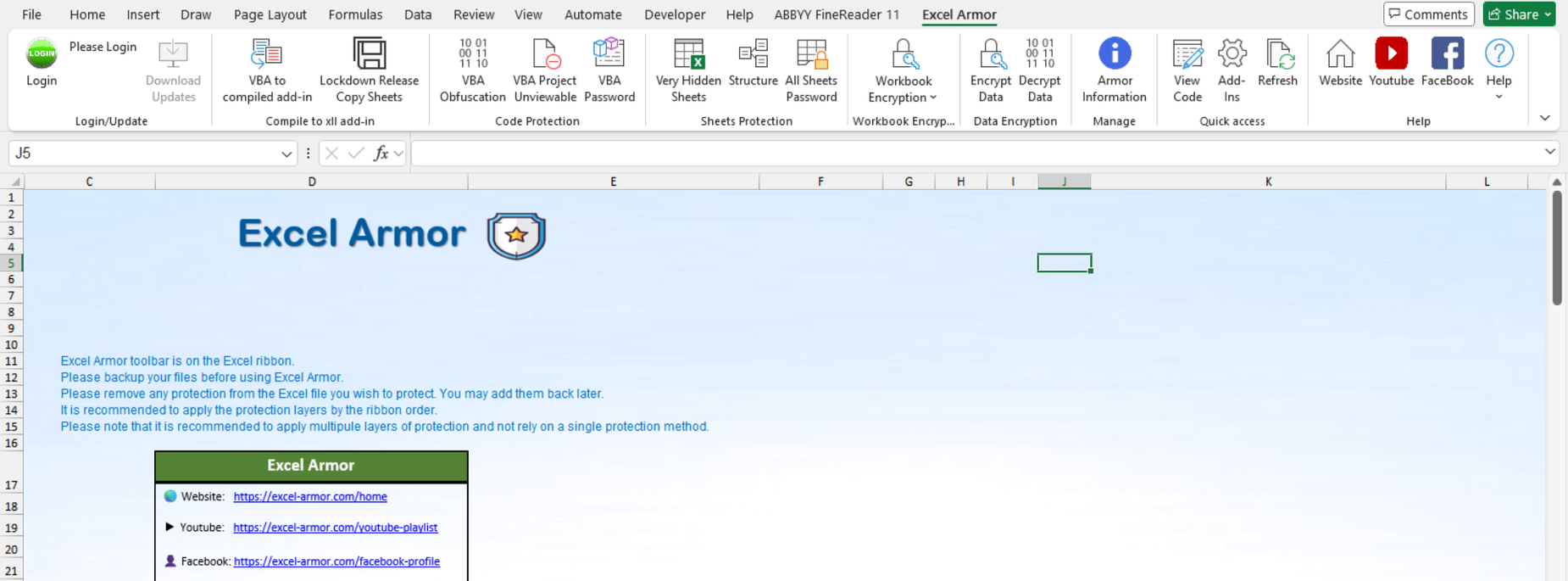The width and height of the screenshot is (1568, 581).
Task: Select column K header
Action: (x=1268, y=182)
